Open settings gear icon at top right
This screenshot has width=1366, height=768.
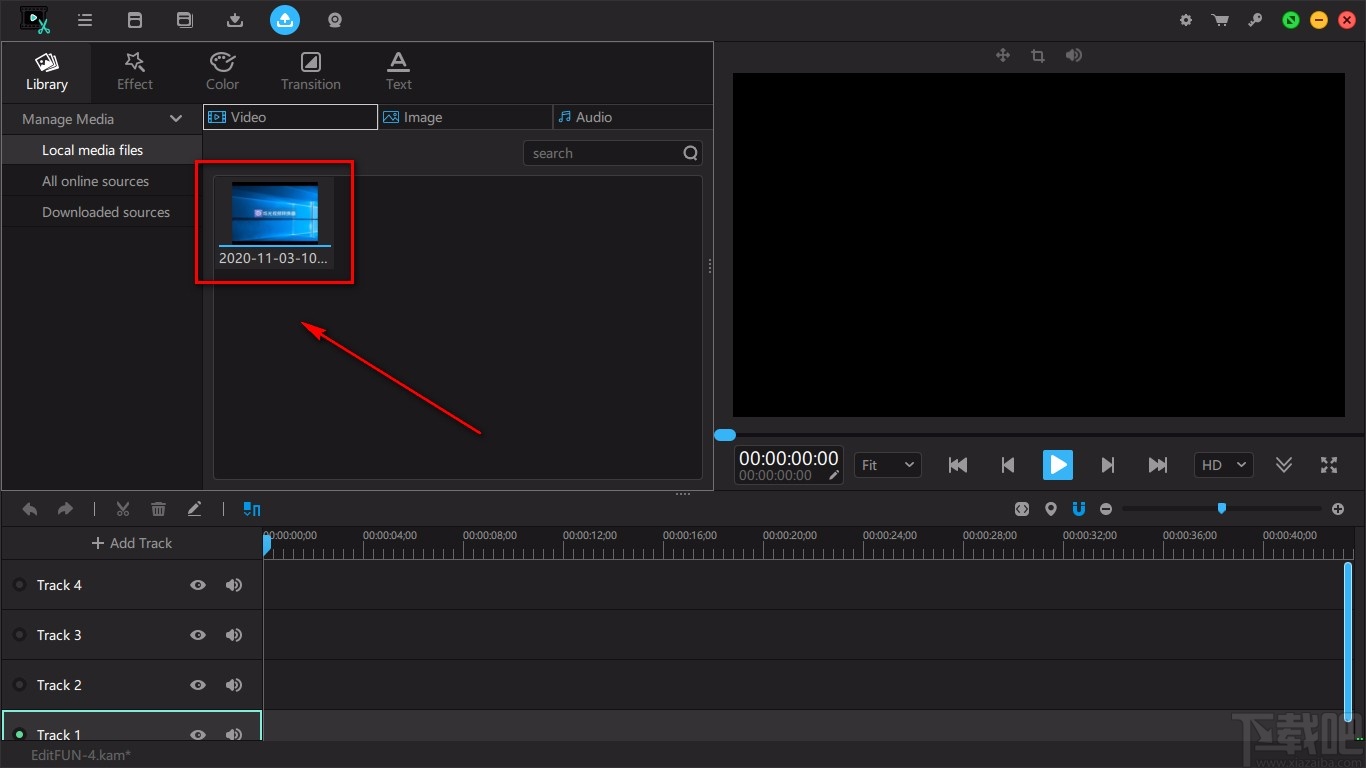click(1186, 20)
